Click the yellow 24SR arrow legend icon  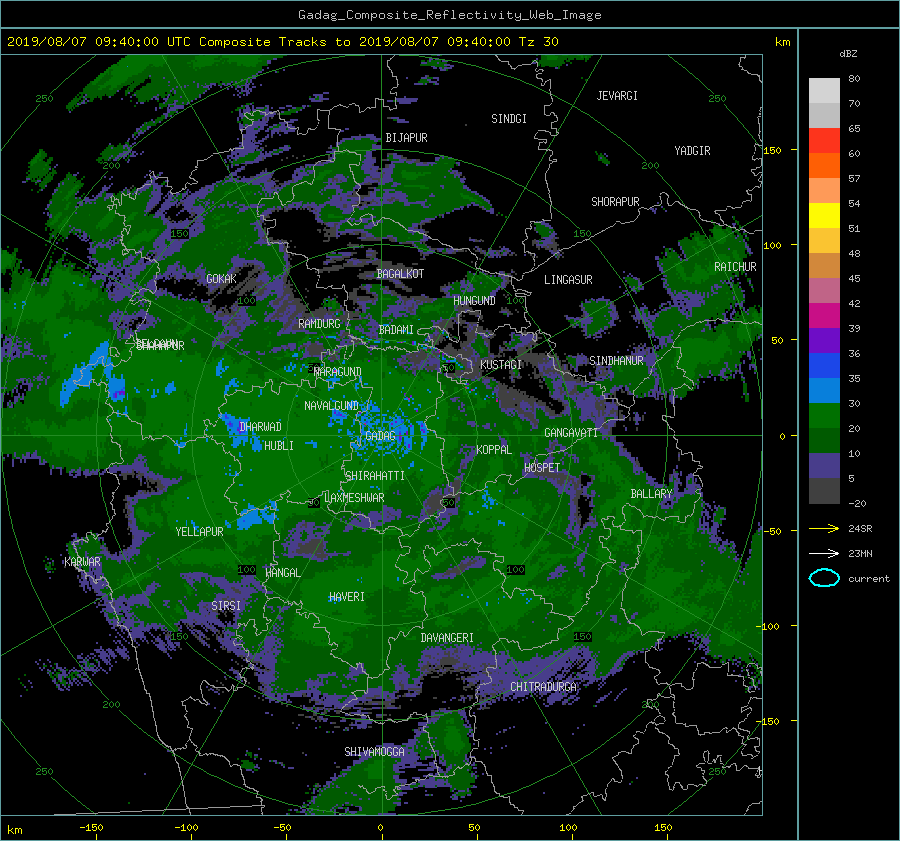point(824,528)
